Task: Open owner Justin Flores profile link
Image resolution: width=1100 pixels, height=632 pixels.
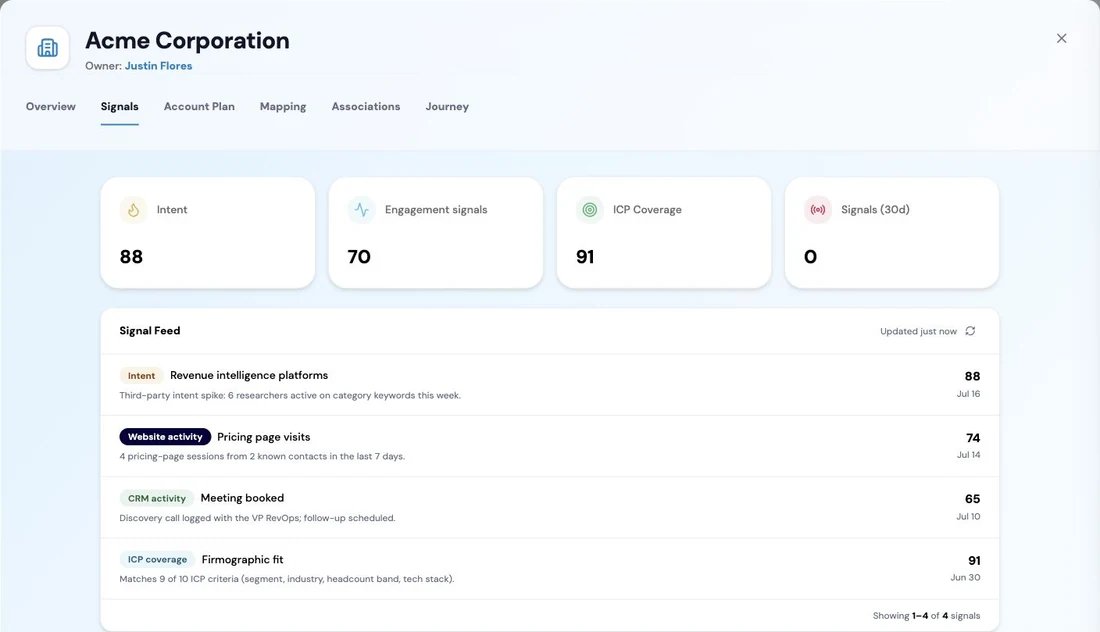Action: 159,66
